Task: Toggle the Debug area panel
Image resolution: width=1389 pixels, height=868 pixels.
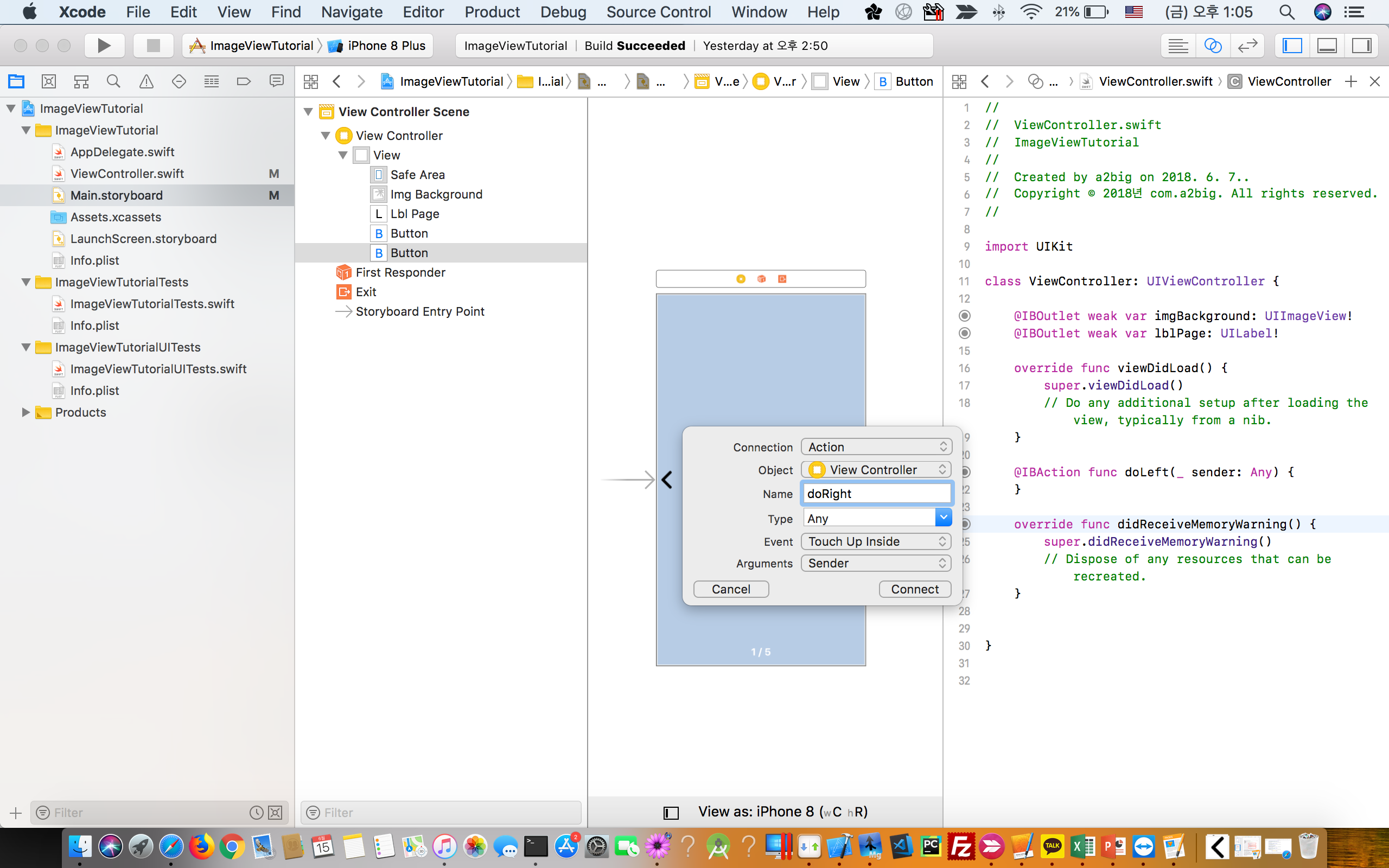Action: (1327, 46)
